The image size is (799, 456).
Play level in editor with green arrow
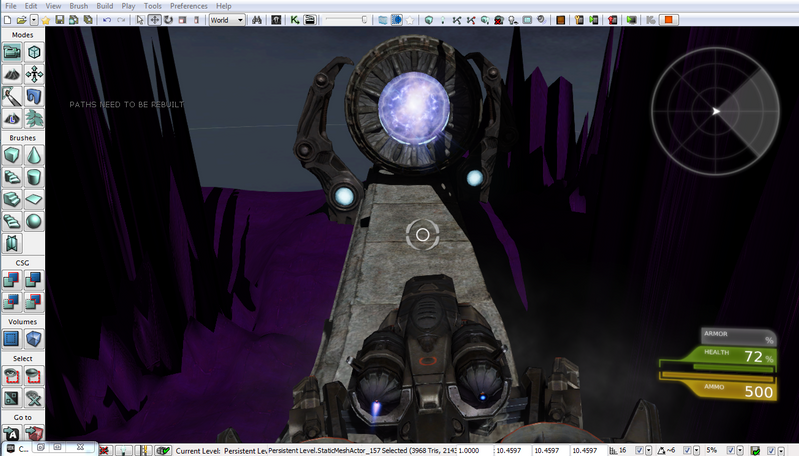click(x=631, y=20)
